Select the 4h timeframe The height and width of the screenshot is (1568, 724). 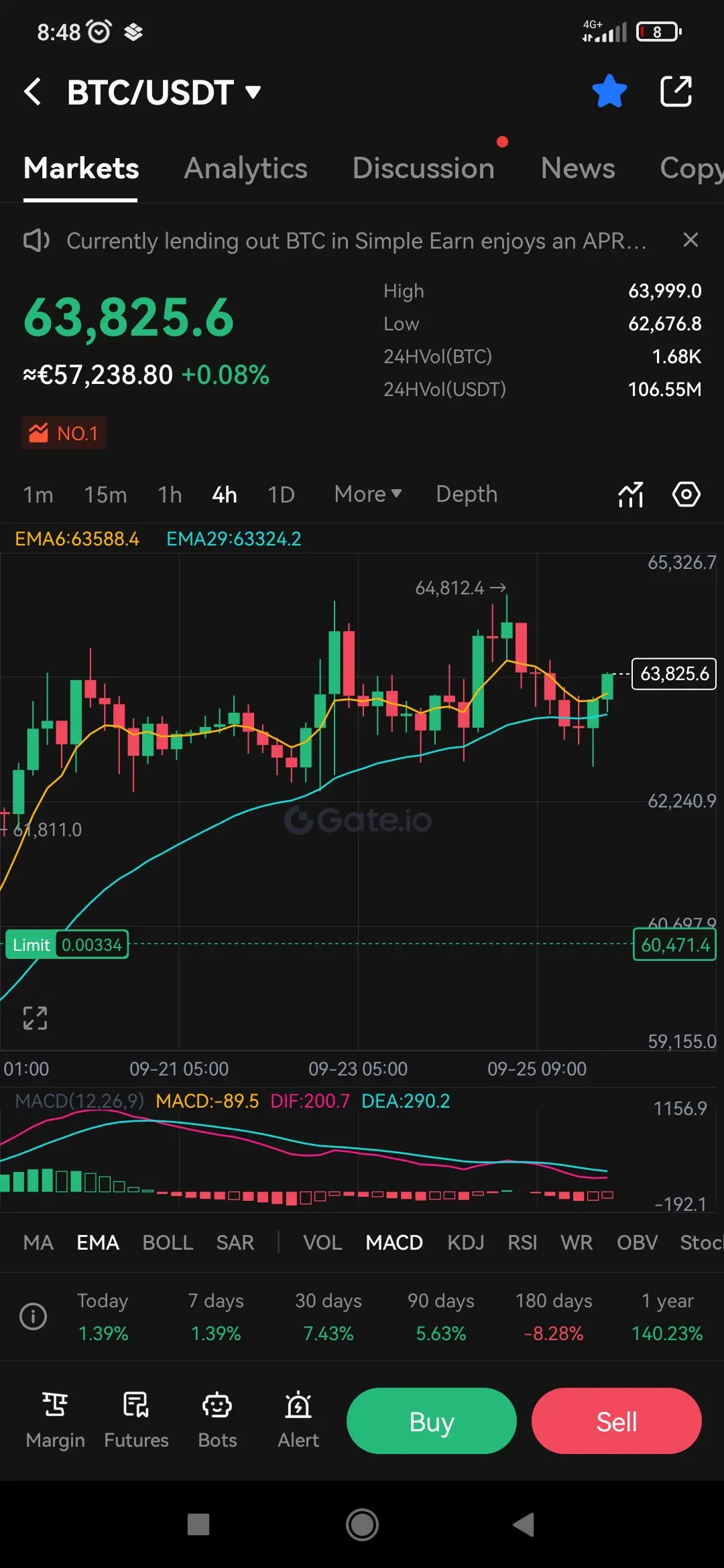pyautogui.click(x=225, y=495)
